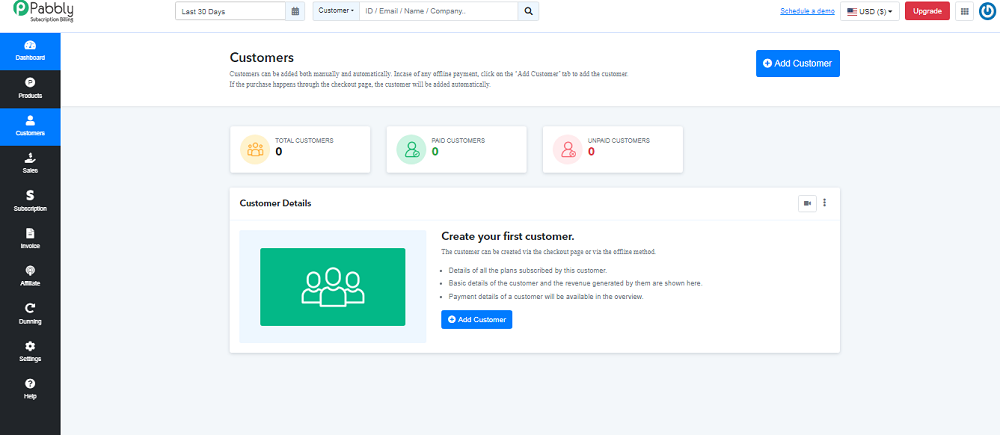Screen dimensions: 1000x435
Task: Go to Sales in the sidebar
Action: pos(30,164)
